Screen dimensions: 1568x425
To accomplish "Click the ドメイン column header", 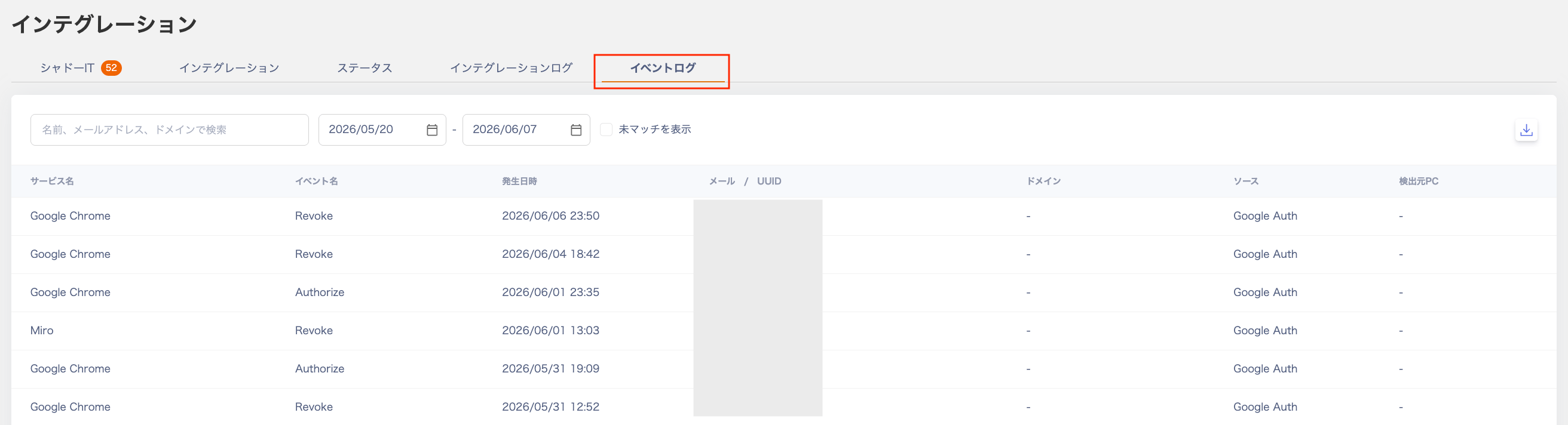I will click(x=1043, y=181).
